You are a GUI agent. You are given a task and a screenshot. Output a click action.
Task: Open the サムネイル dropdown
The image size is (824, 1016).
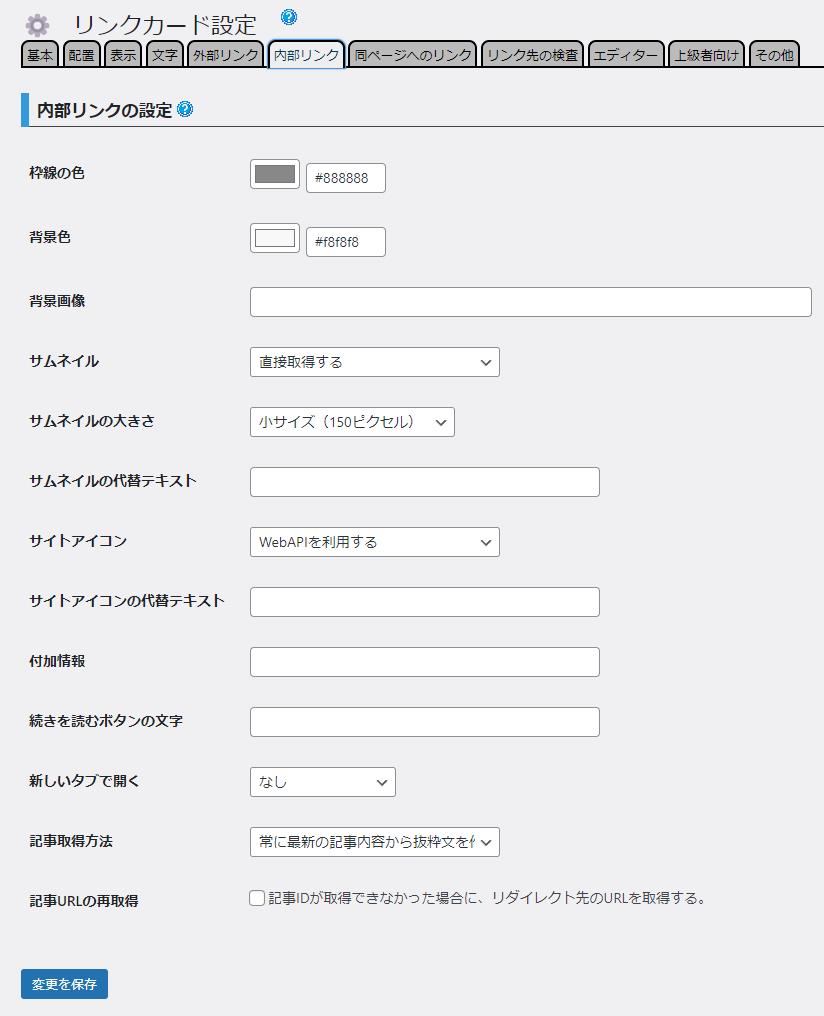[x=374, y=362]
